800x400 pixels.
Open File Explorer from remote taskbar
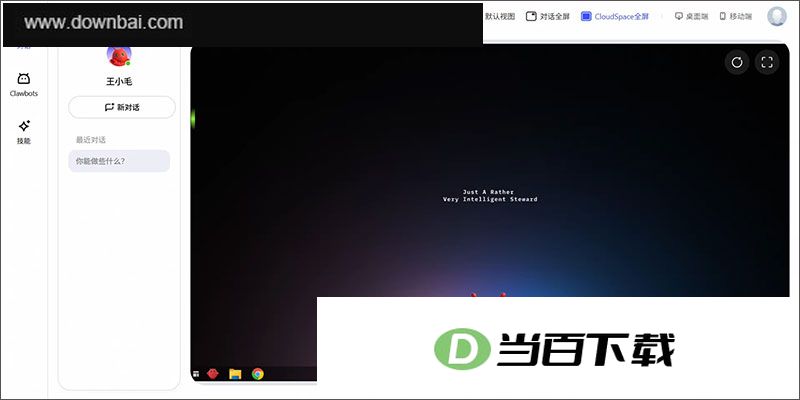[x=235, y=374]
